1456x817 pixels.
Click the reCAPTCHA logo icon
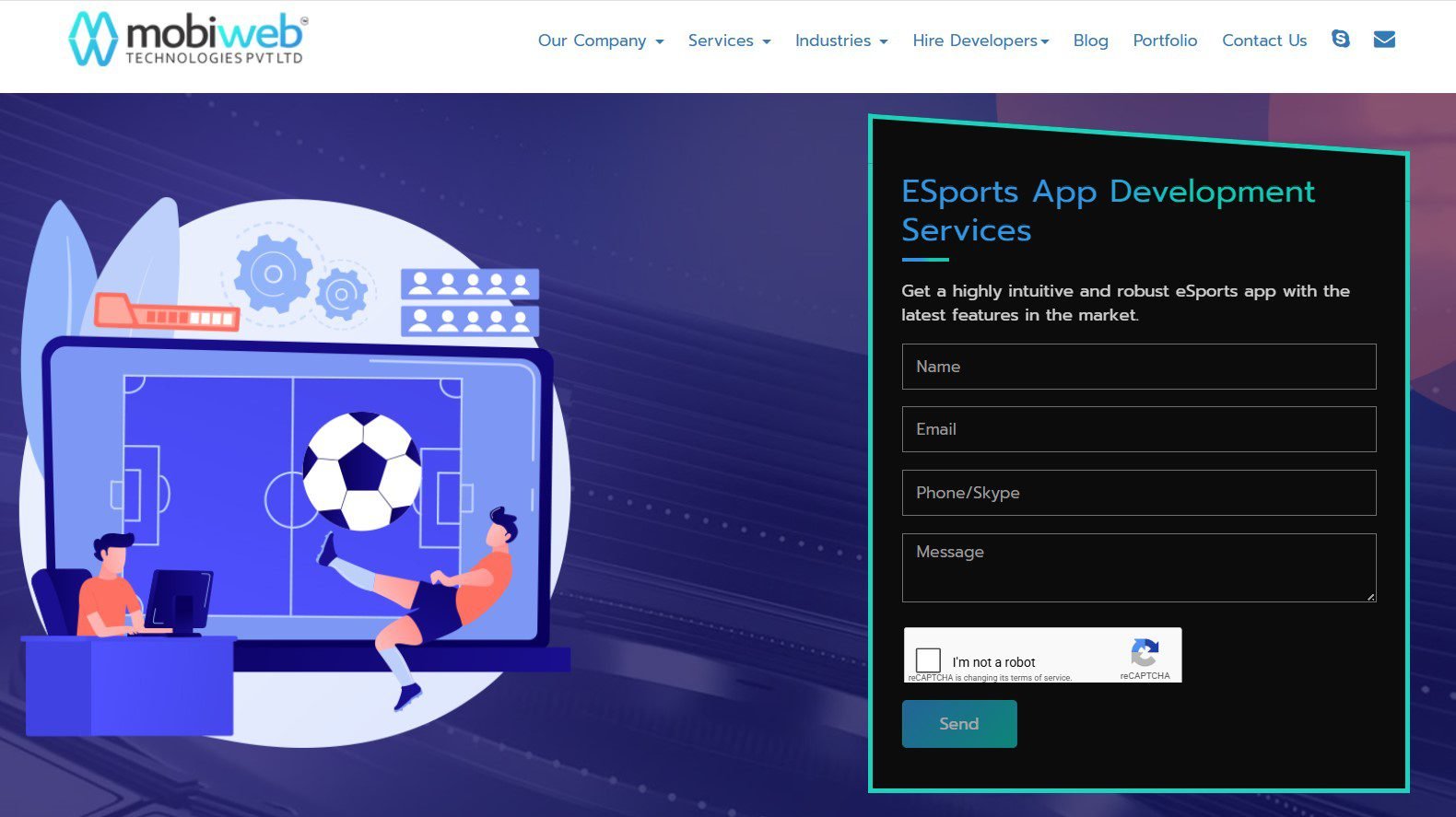[x=1145, y=653]
